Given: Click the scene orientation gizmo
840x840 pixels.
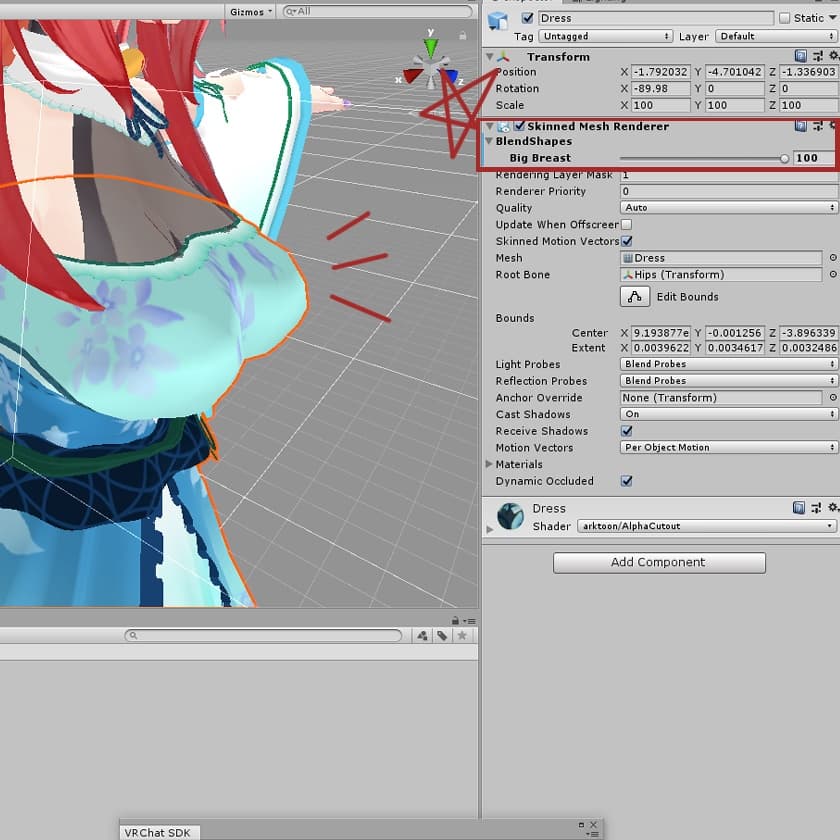Looking at the screenshot, I should click(432, 67).
